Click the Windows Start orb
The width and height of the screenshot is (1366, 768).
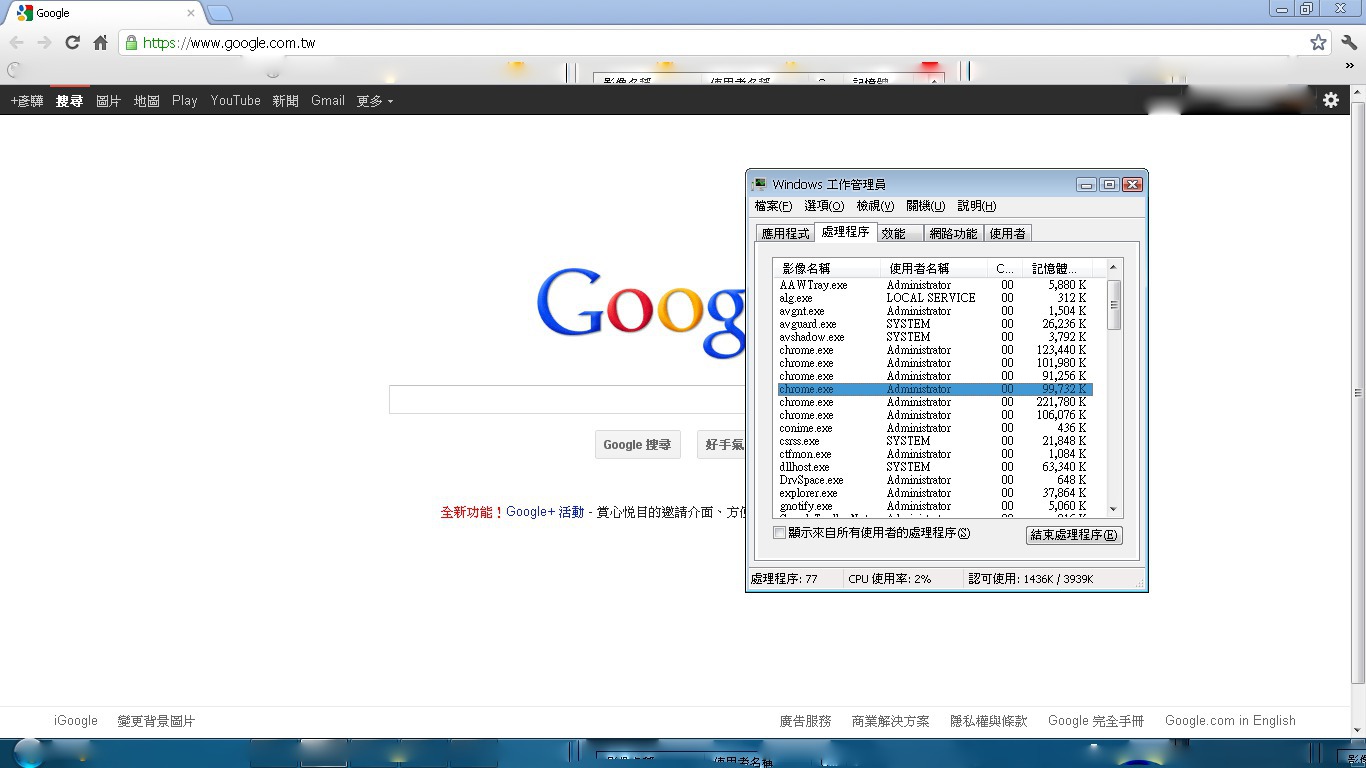29,753
